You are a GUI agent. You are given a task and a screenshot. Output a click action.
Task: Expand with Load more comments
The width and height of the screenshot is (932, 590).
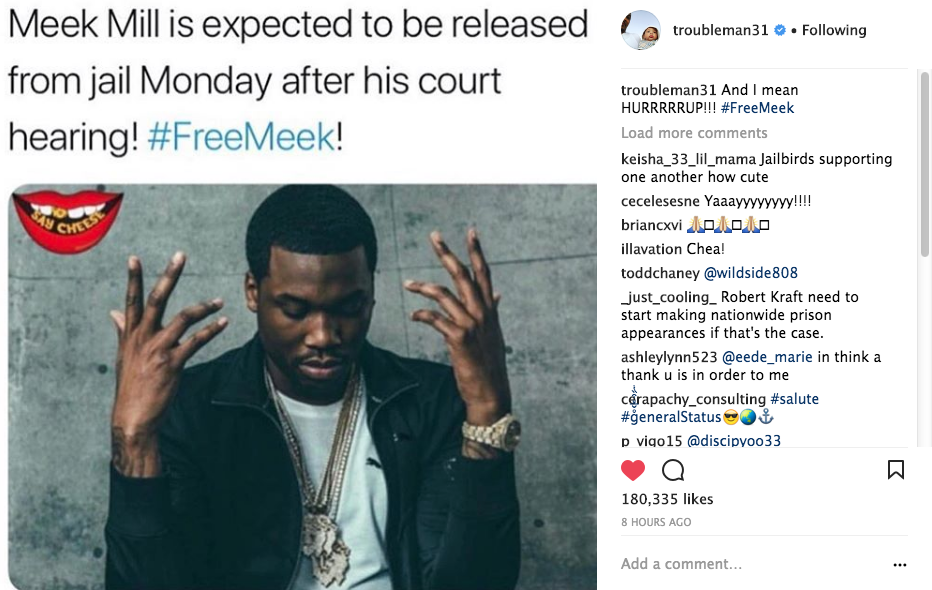694,132
